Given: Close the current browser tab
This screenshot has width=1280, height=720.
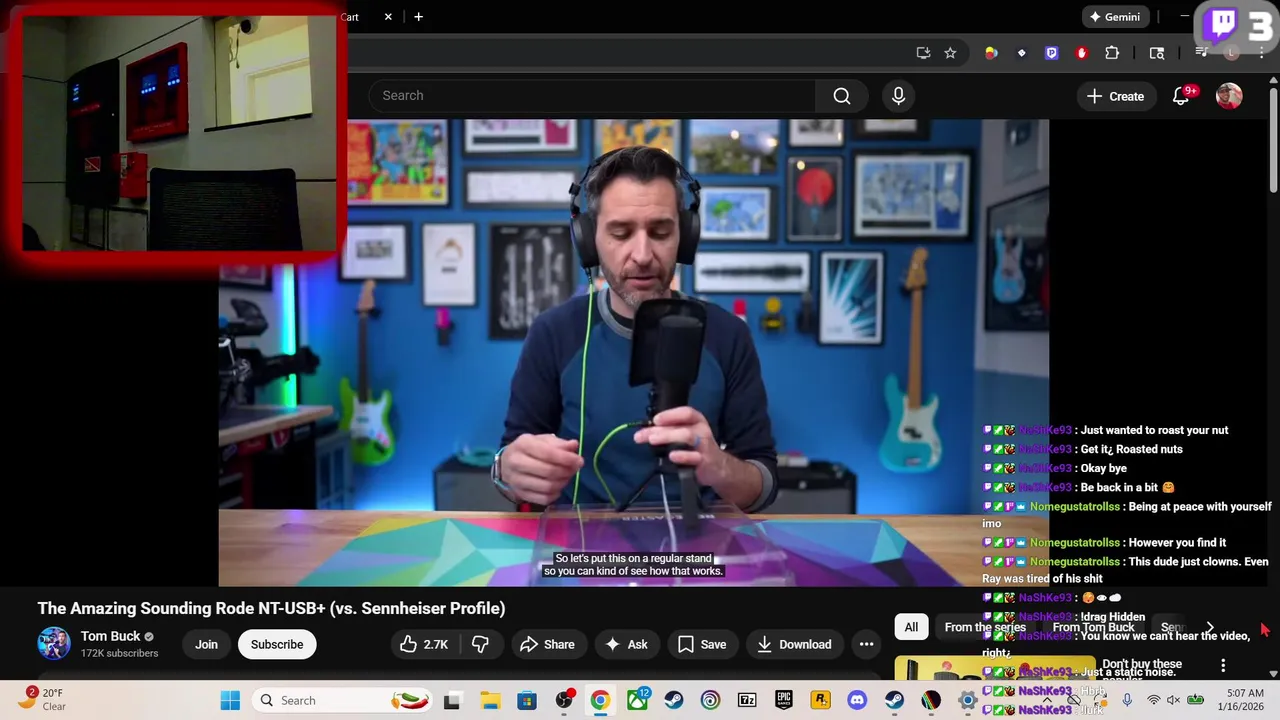Looking at the screenshot, I should (388, 17).
